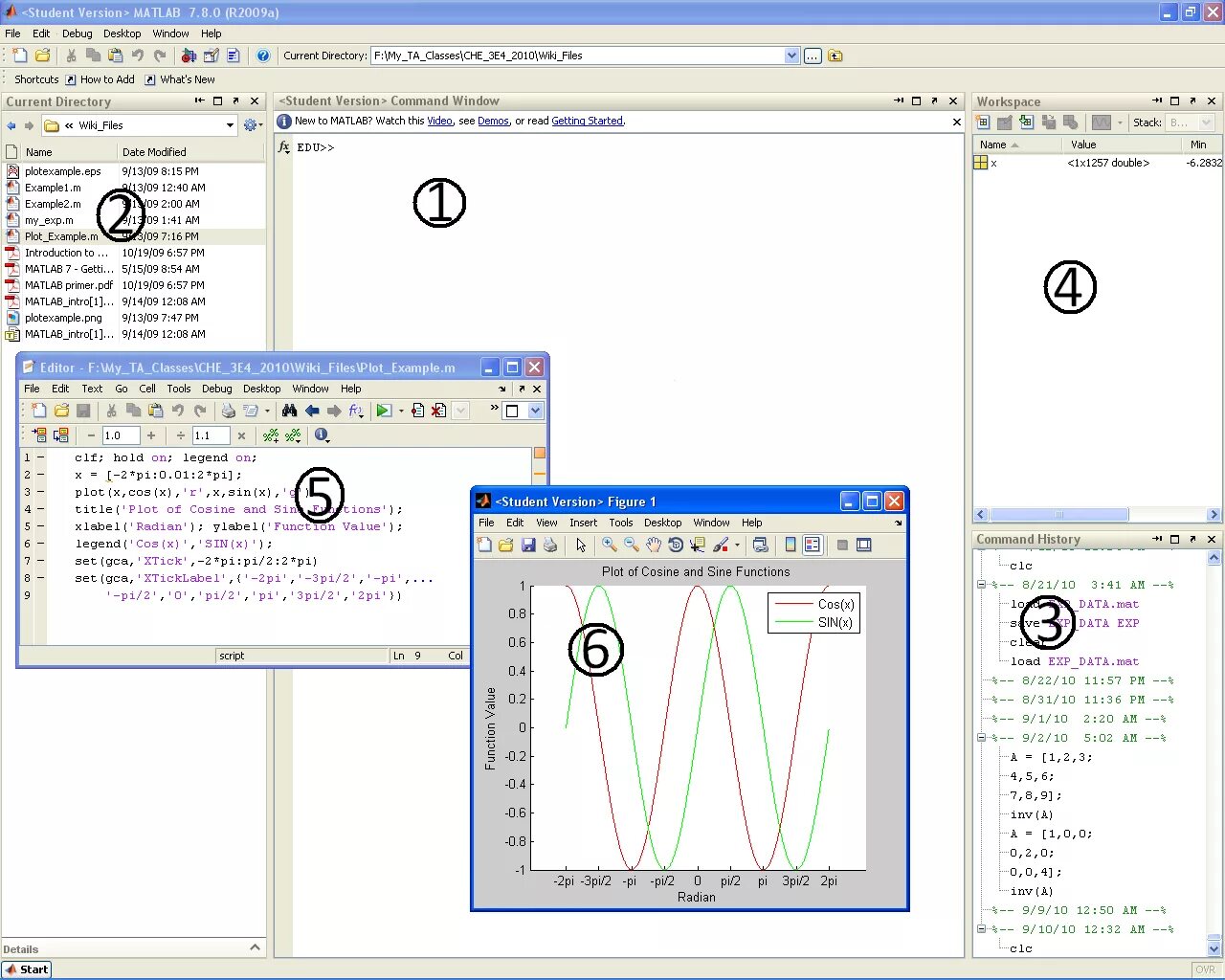Screen dimensions: 1225x980
Task: Select Rotate 3D tool in Figure 1
Action: (675, 546)
